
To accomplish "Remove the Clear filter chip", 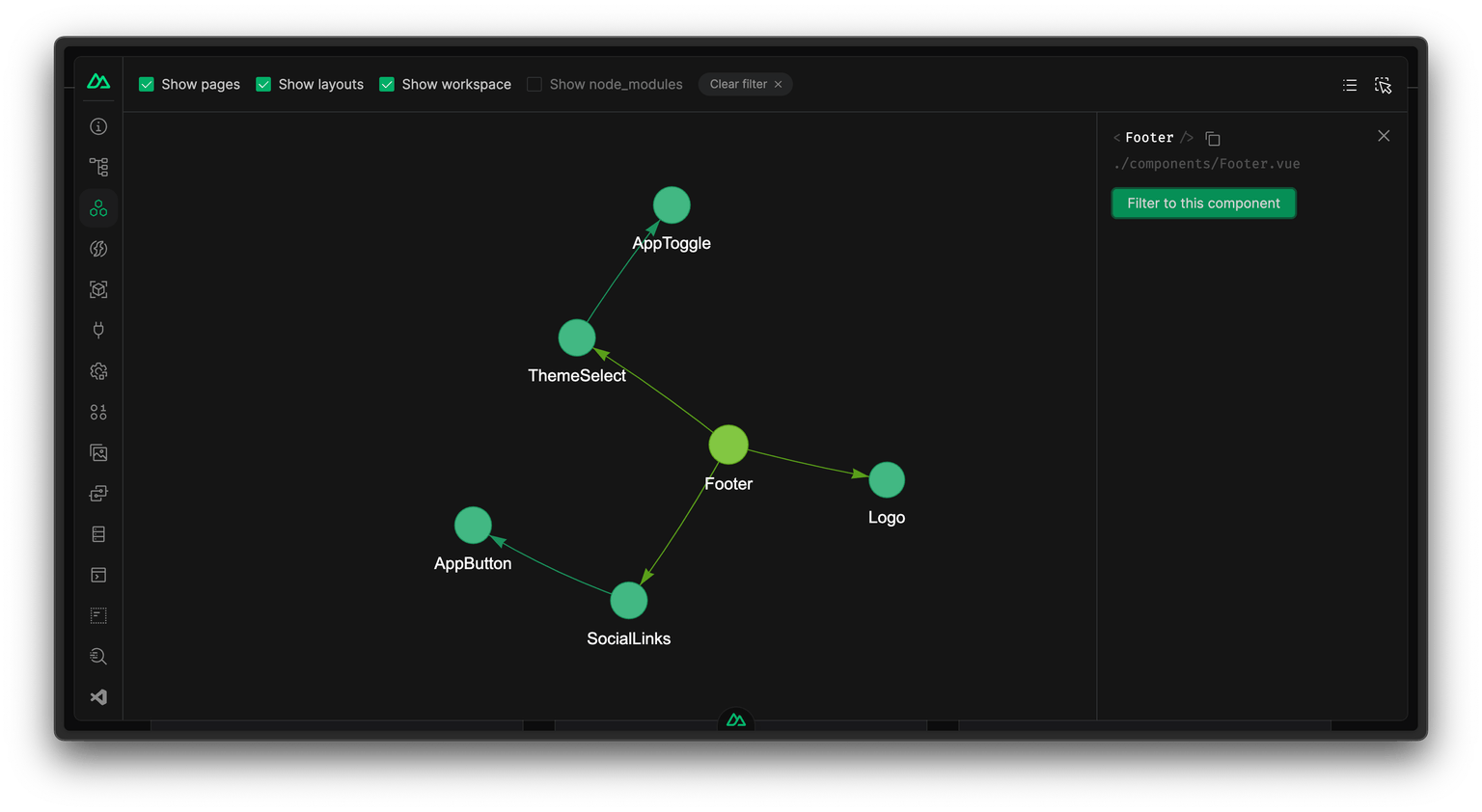I will click(778, 84).
